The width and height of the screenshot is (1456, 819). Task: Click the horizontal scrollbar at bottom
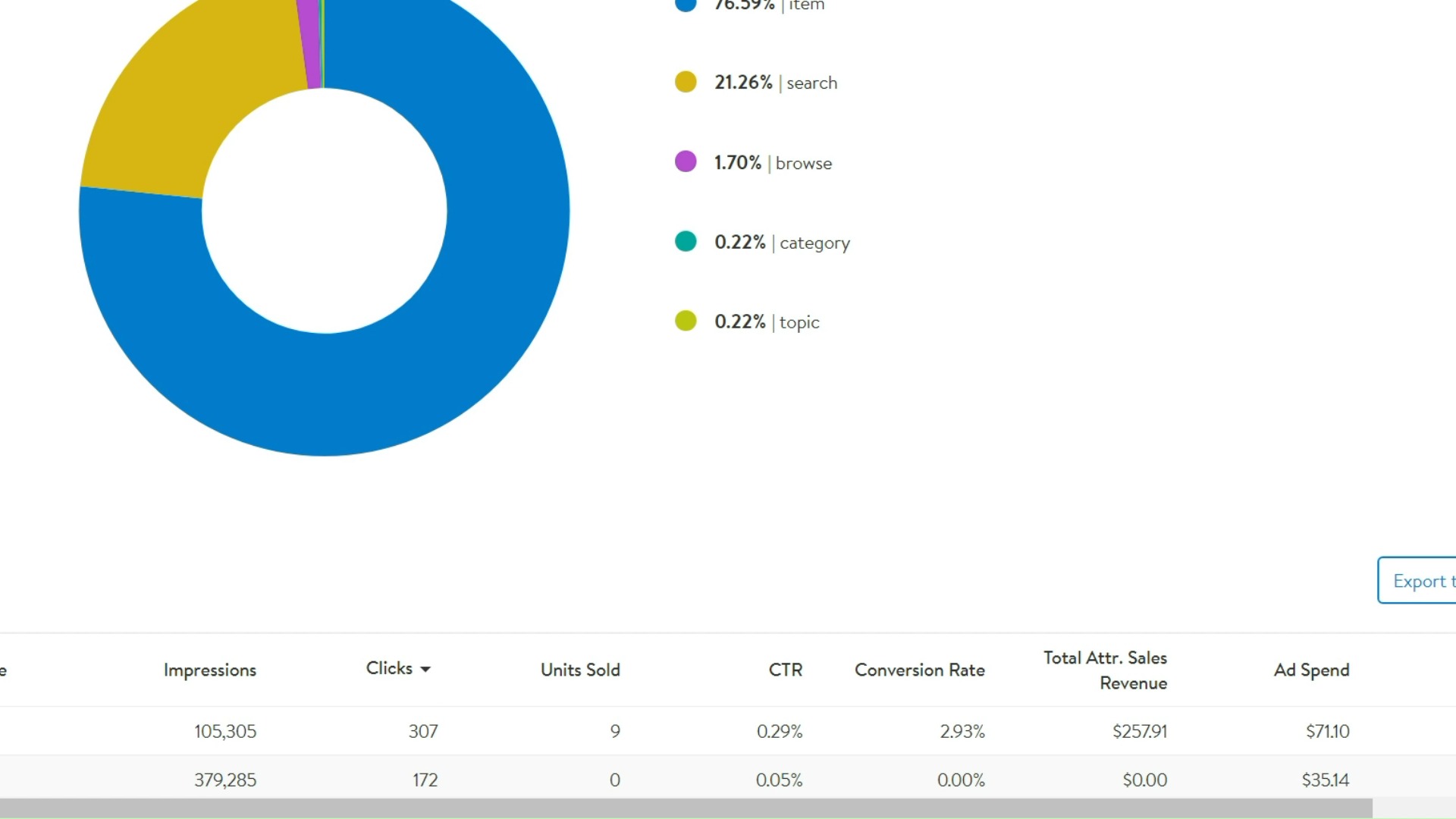pyautogui.click(x=686, y=808)
